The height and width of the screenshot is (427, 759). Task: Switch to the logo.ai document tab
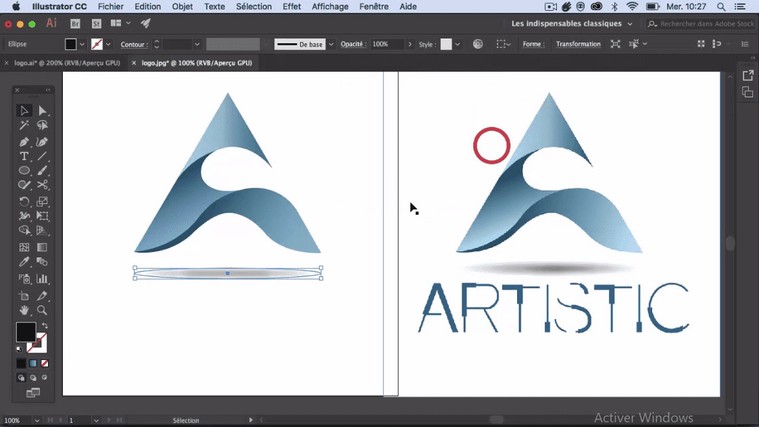click(67, 63)
